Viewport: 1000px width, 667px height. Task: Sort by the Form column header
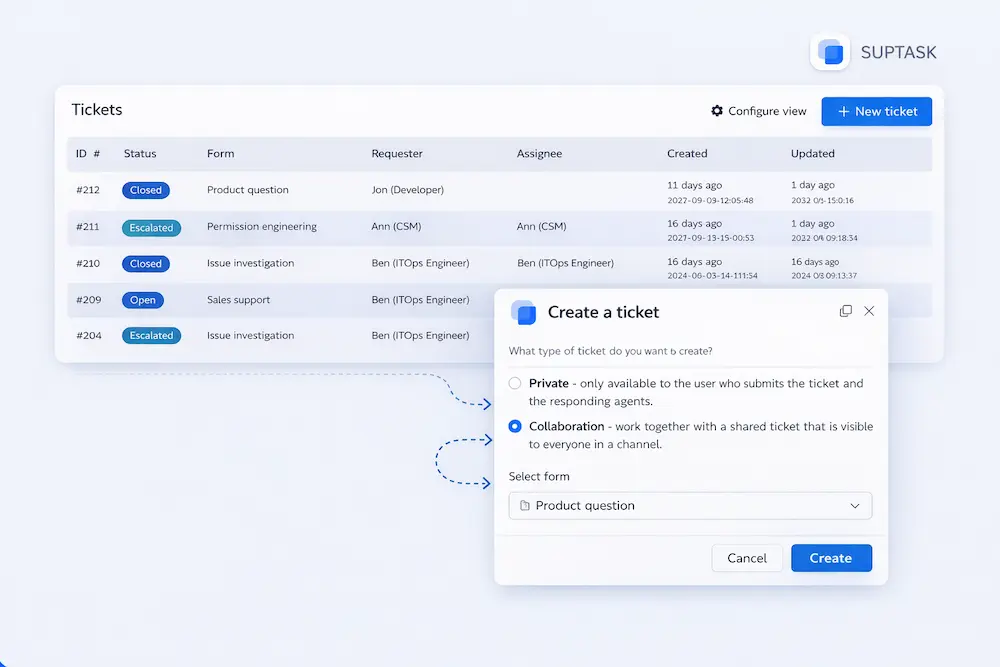[x=221, y=154]
